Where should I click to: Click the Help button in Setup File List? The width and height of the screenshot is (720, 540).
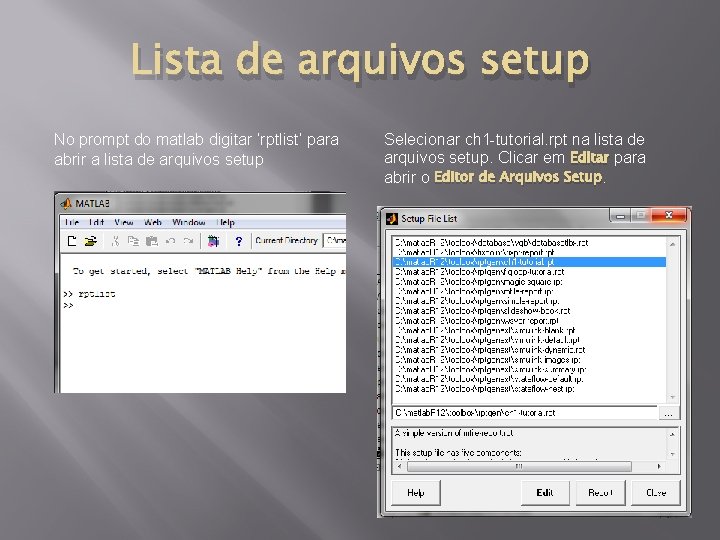(x=416, y=493)
